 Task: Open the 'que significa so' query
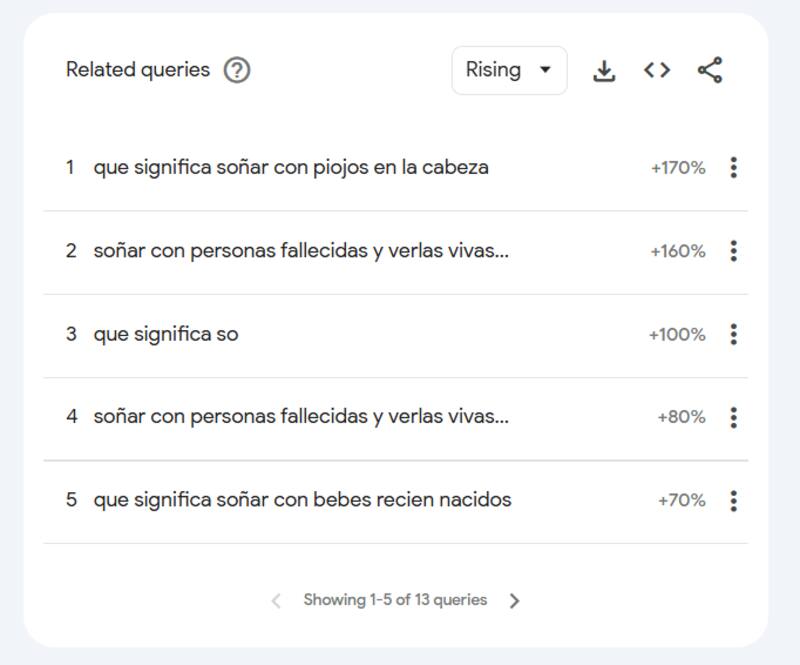coord(166,334)
